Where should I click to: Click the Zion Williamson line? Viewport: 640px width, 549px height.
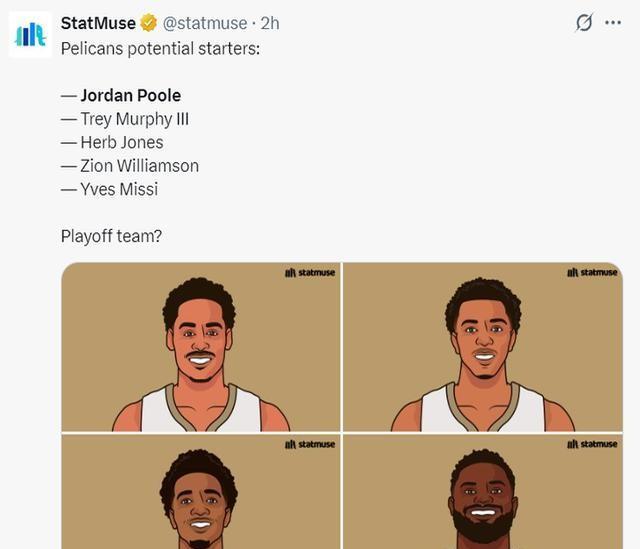pos(130,166)
